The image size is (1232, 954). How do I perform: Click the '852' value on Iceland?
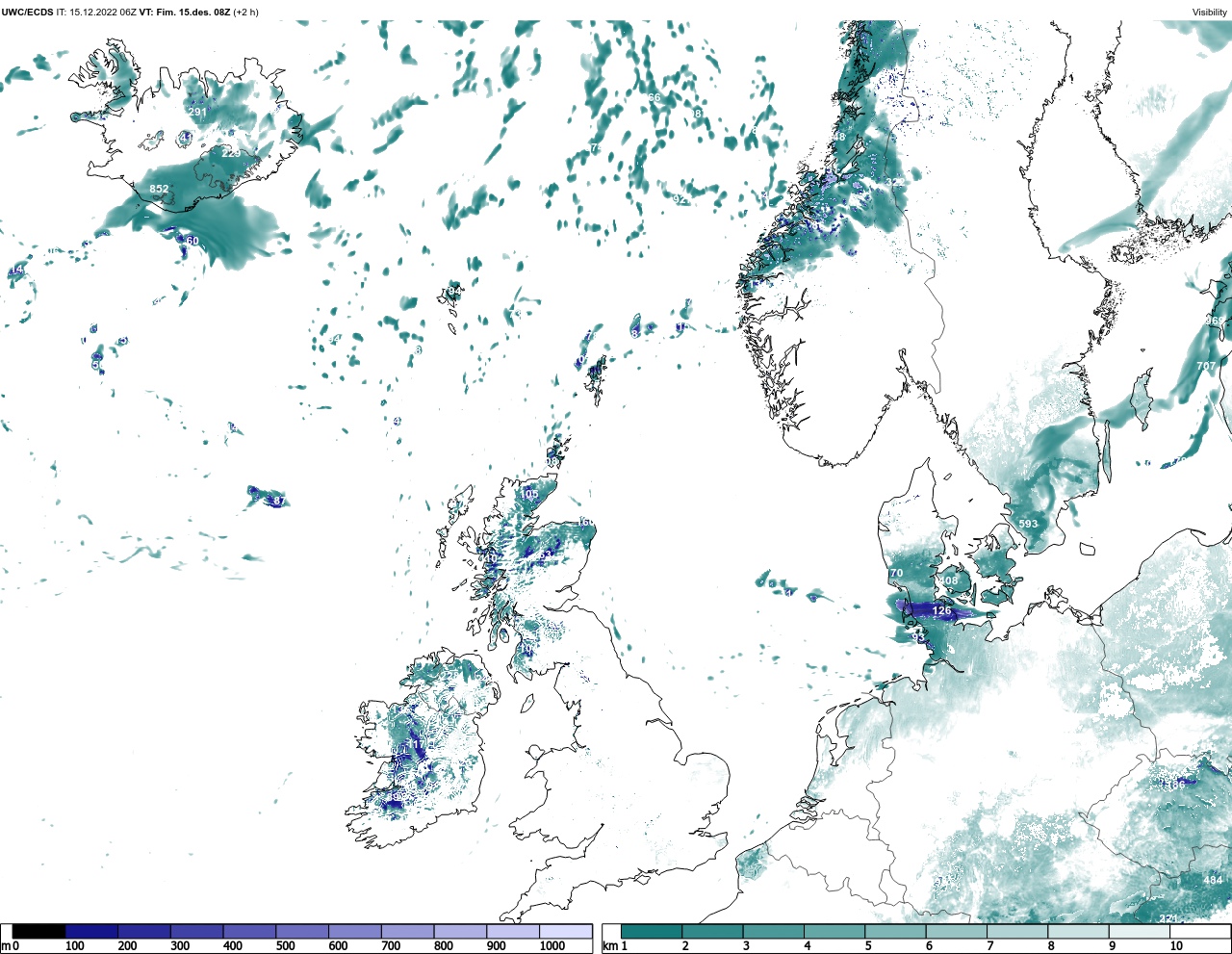point(159,189)
